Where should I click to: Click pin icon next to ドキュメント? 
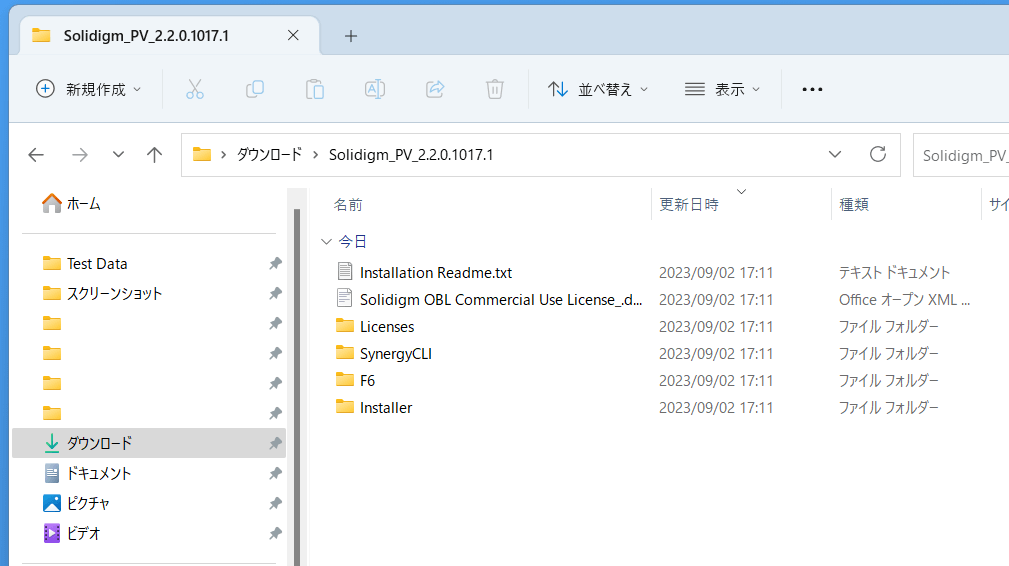pyautogui.click(x=275, y=473)
